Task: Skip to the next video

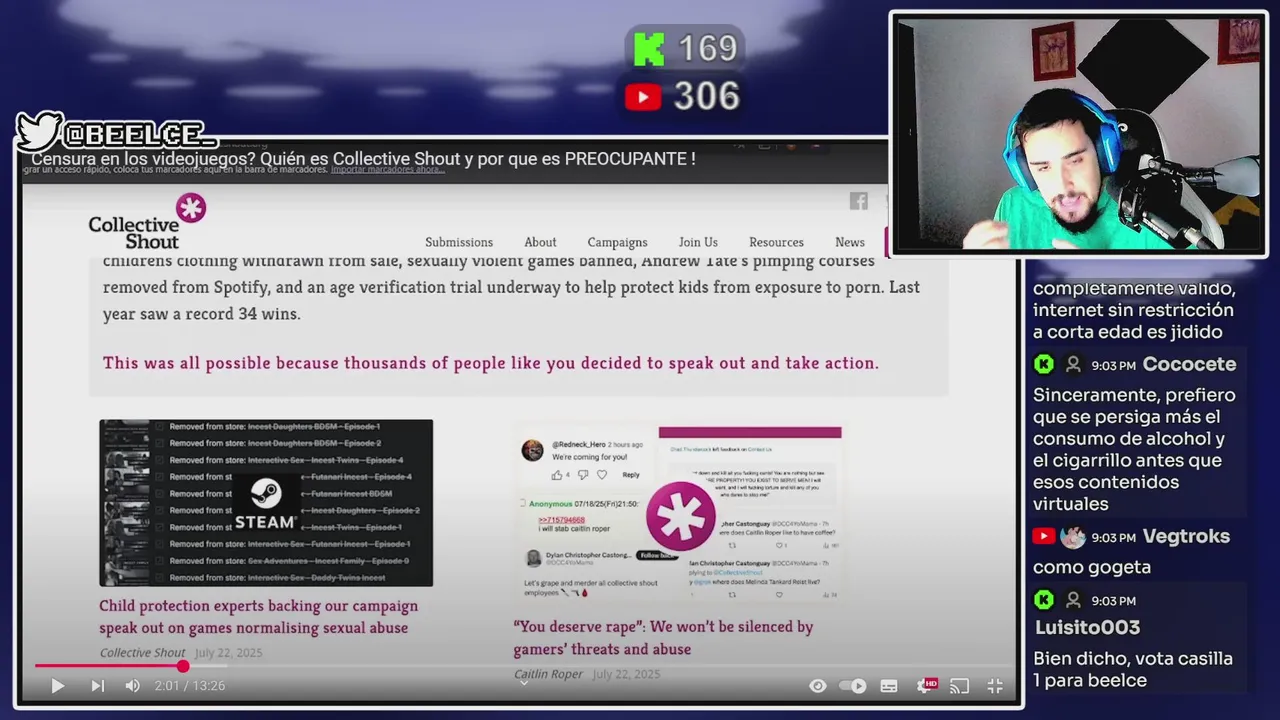Action: (97, 686)
